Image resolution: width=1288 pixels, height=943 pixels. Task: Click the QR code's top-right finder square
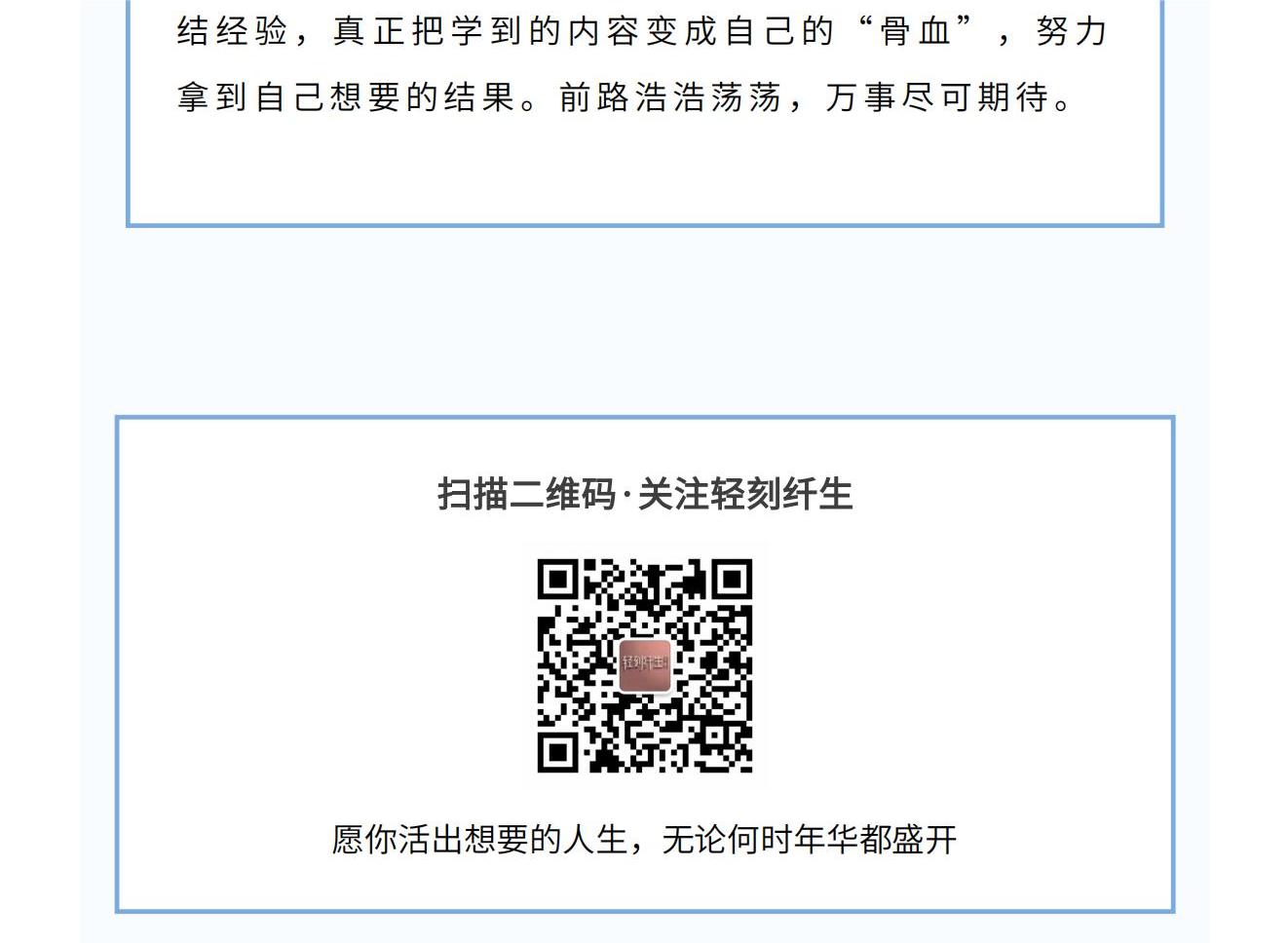pyautogui.click(x=732, y=581)
